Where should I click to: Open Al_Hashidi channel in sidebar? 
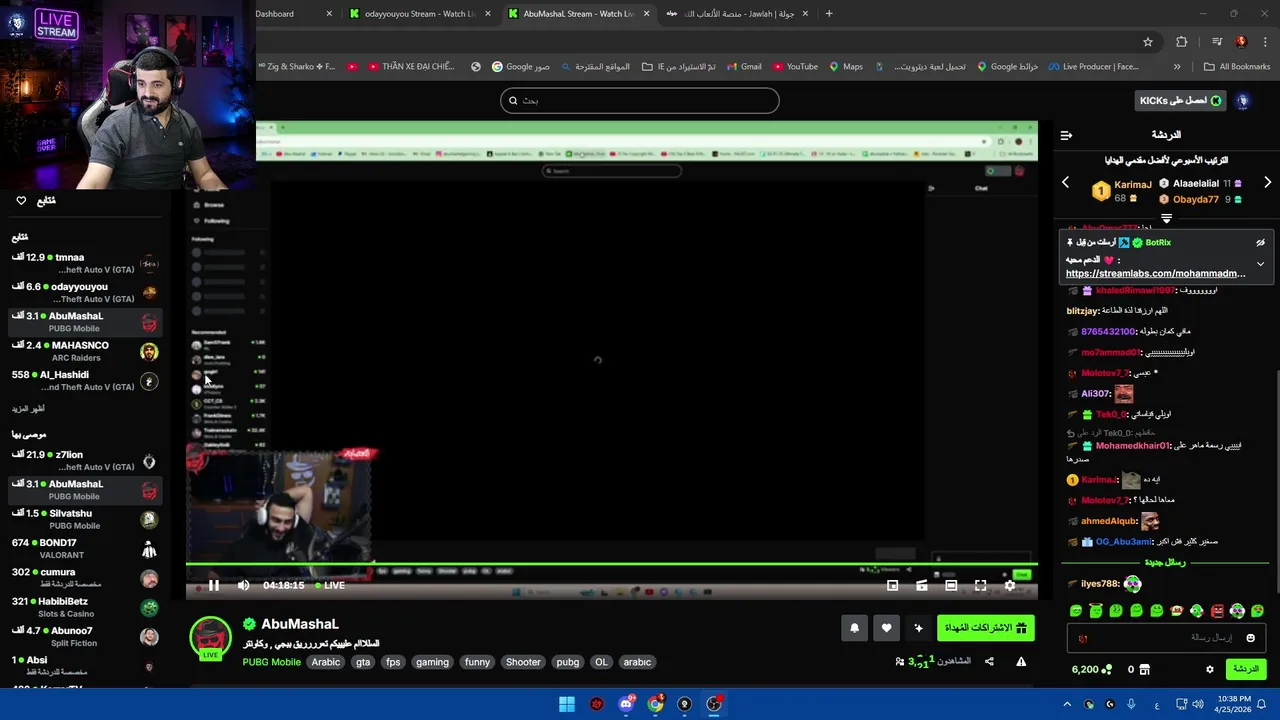(85, 381)
